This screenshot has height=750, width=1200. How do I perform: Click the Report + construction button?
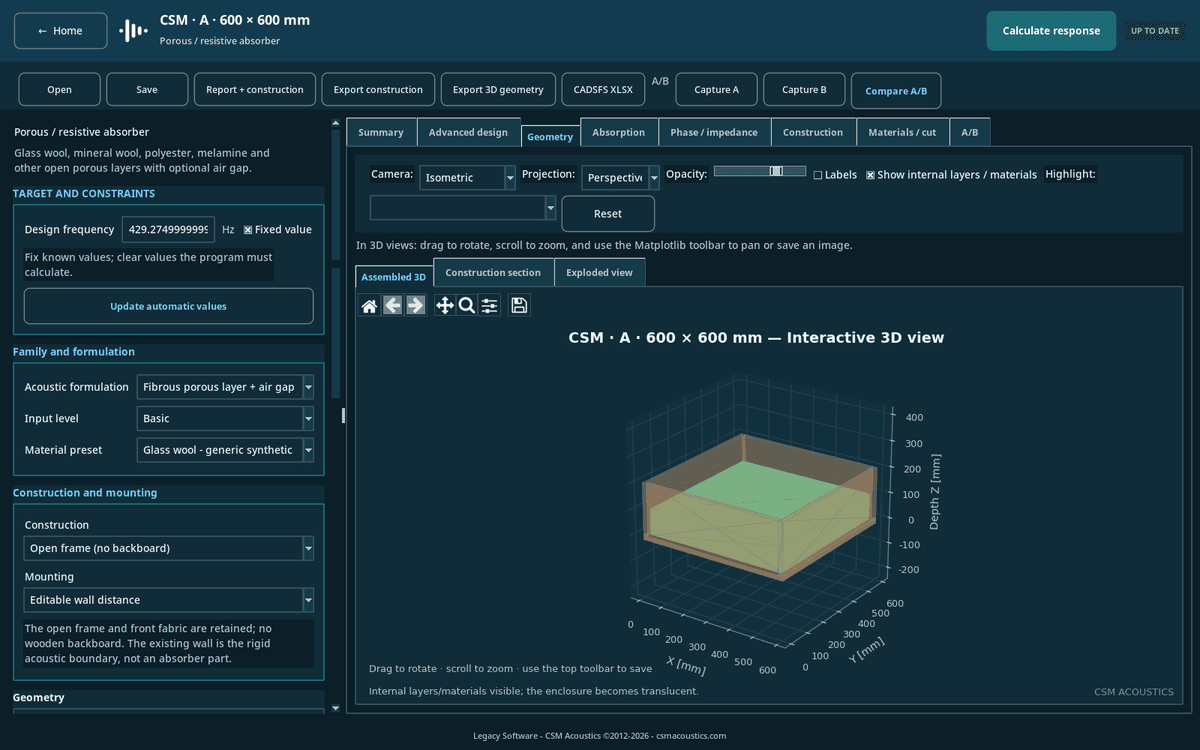(255, 90)
